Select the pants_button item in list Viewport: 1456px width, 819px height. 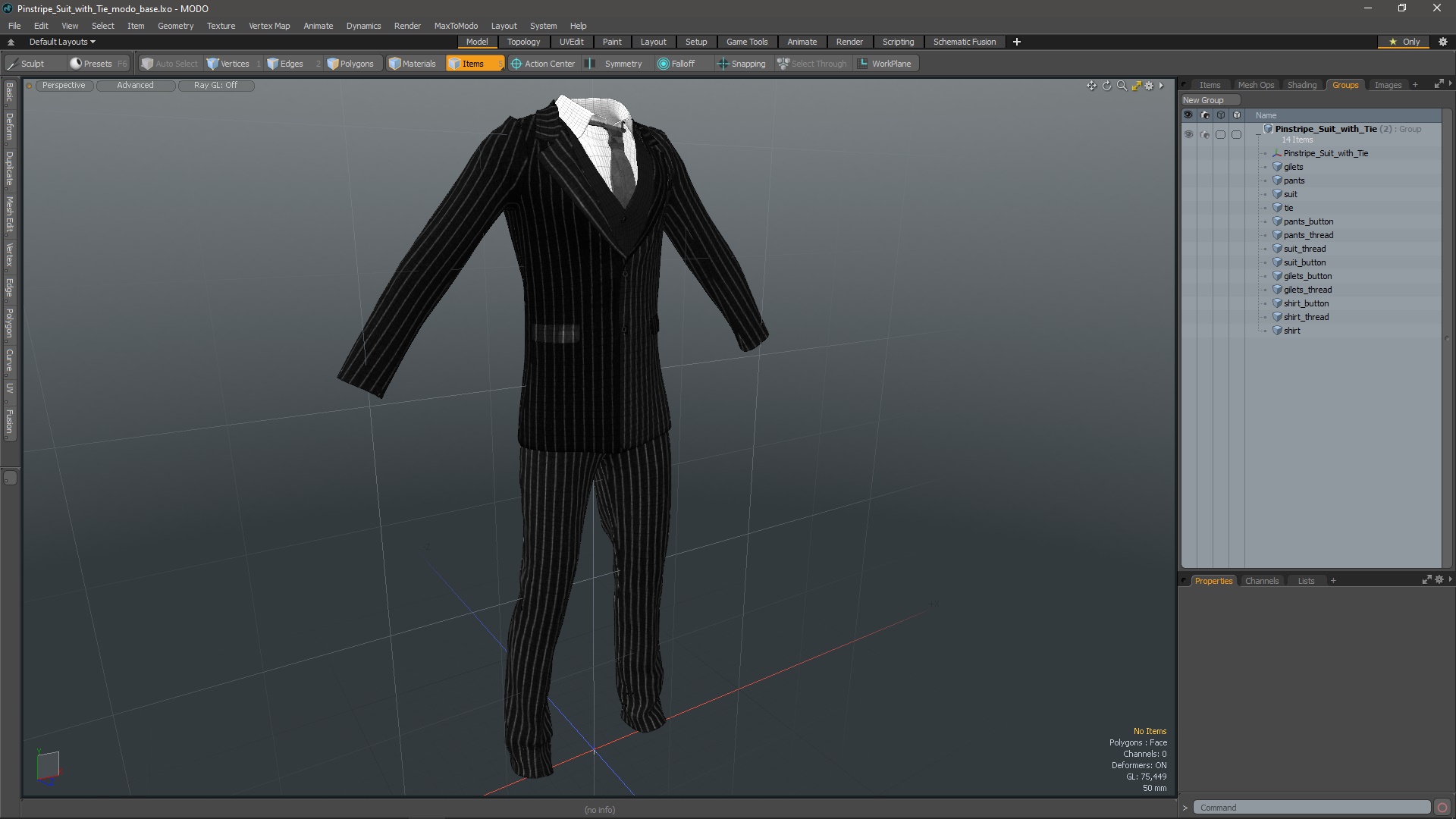(1308, 221)
